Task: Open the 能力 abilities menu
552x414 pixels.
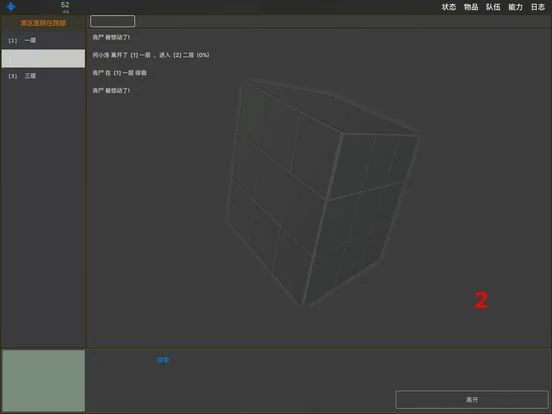Action: (x=515, y=7)
